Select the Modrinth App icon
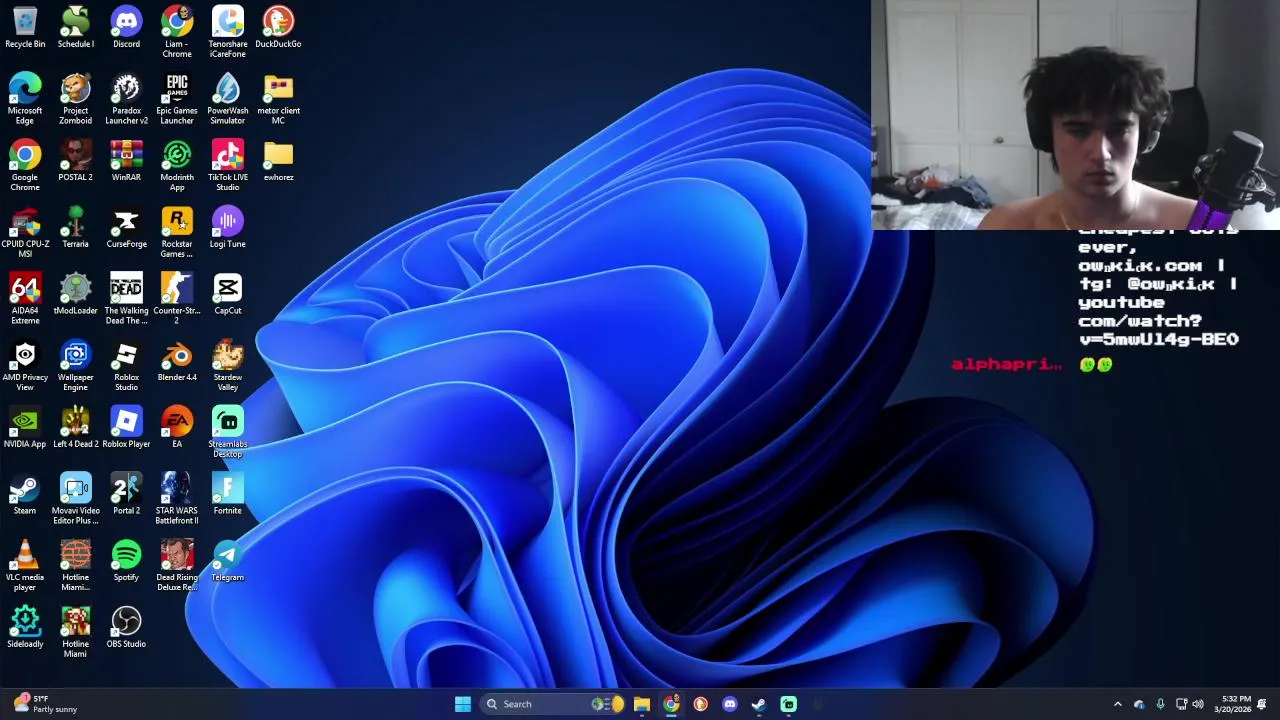This screenshot has height=720, width=1280. (x=177, y=166)
